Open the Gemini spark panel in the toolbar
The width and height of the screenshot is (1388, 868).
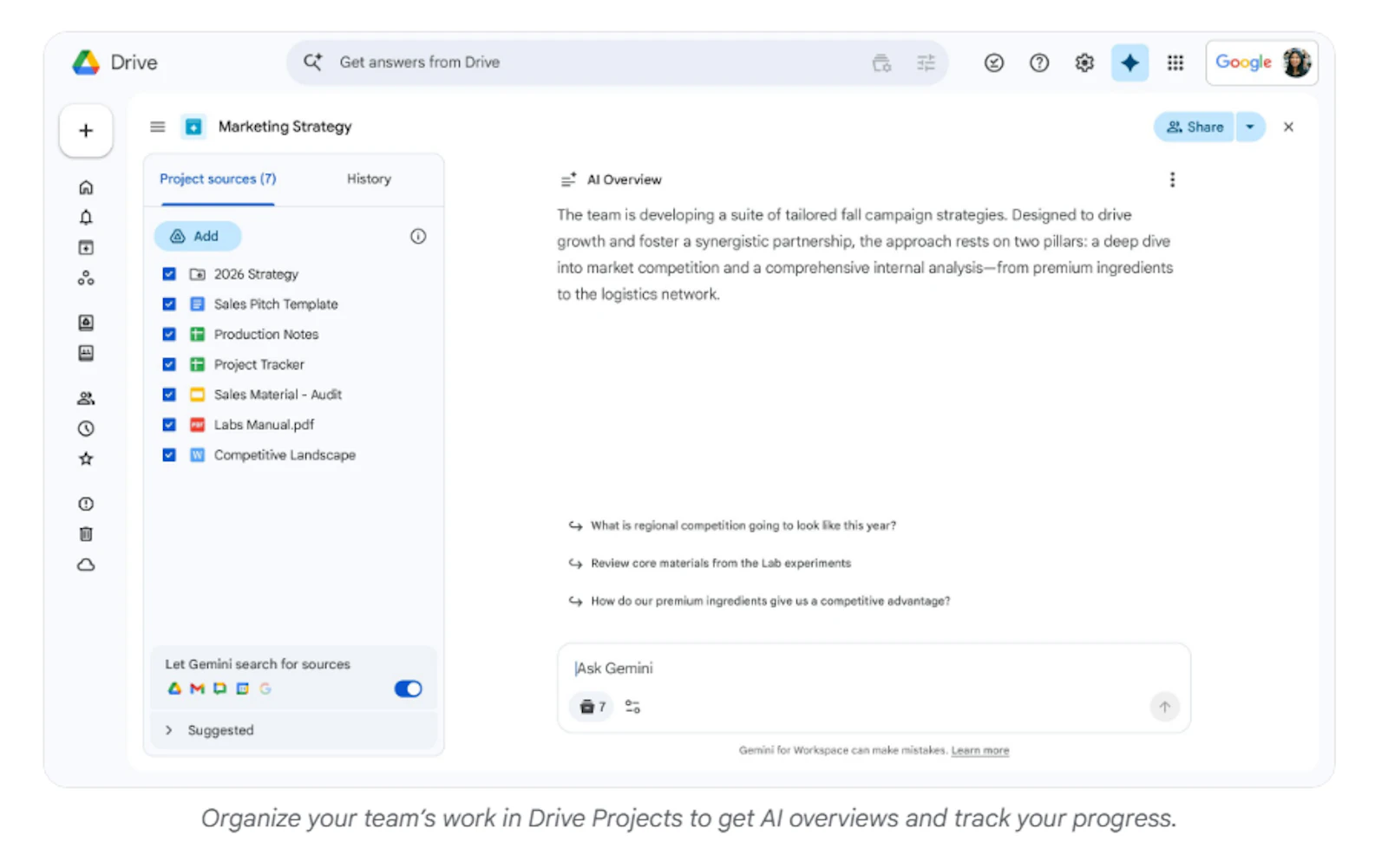coord(1129,62)
